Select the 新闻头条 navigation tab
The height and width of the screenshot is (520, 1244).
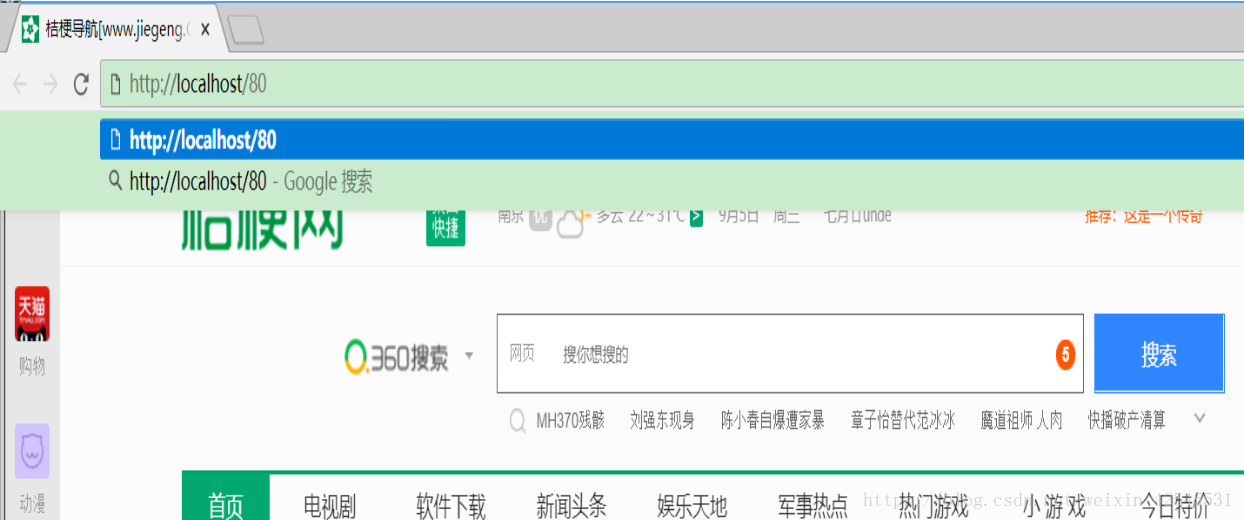tap(571, 504)
